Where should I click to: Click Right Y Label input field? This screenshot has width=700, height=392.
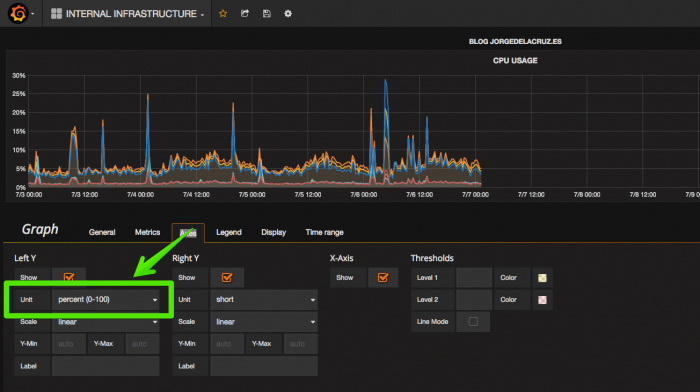tap(264, 366)
